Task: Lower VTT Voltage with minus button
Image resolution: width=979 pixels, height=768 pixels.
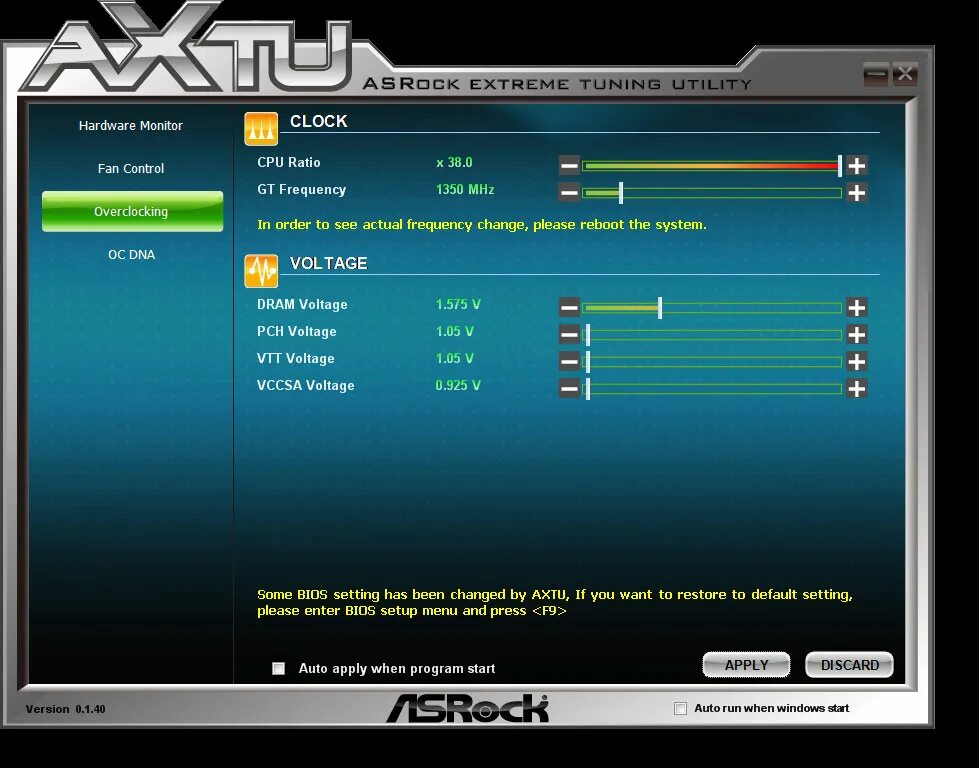Action: (569, 362)
